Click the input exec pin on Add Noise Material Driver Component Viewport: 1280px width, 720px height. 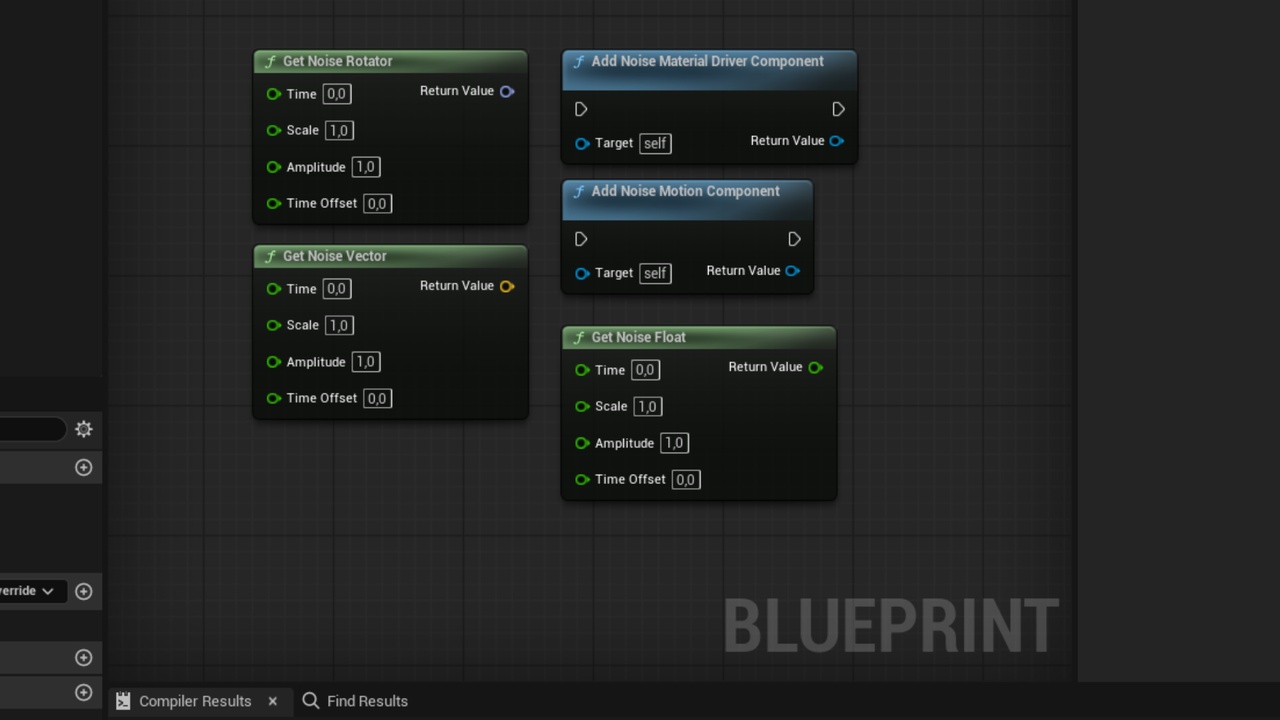(581, 109)
